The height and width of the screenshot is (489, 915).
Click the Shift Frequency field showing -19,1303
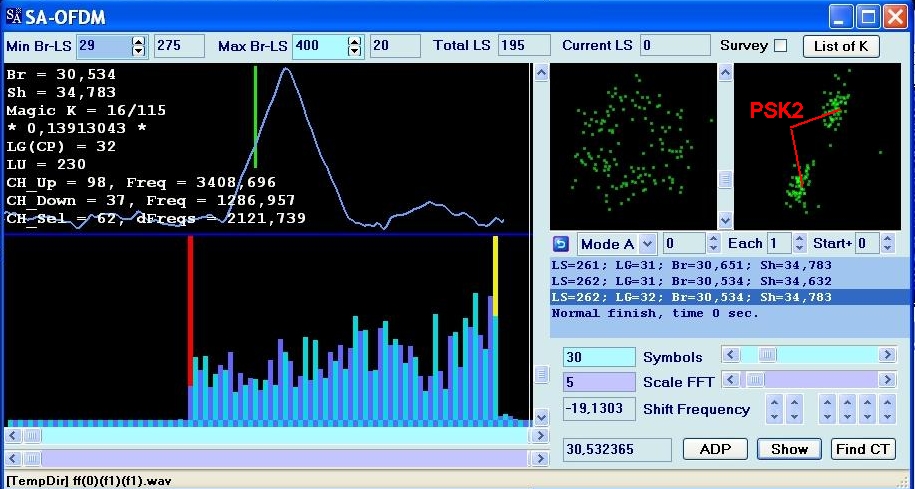599,408
